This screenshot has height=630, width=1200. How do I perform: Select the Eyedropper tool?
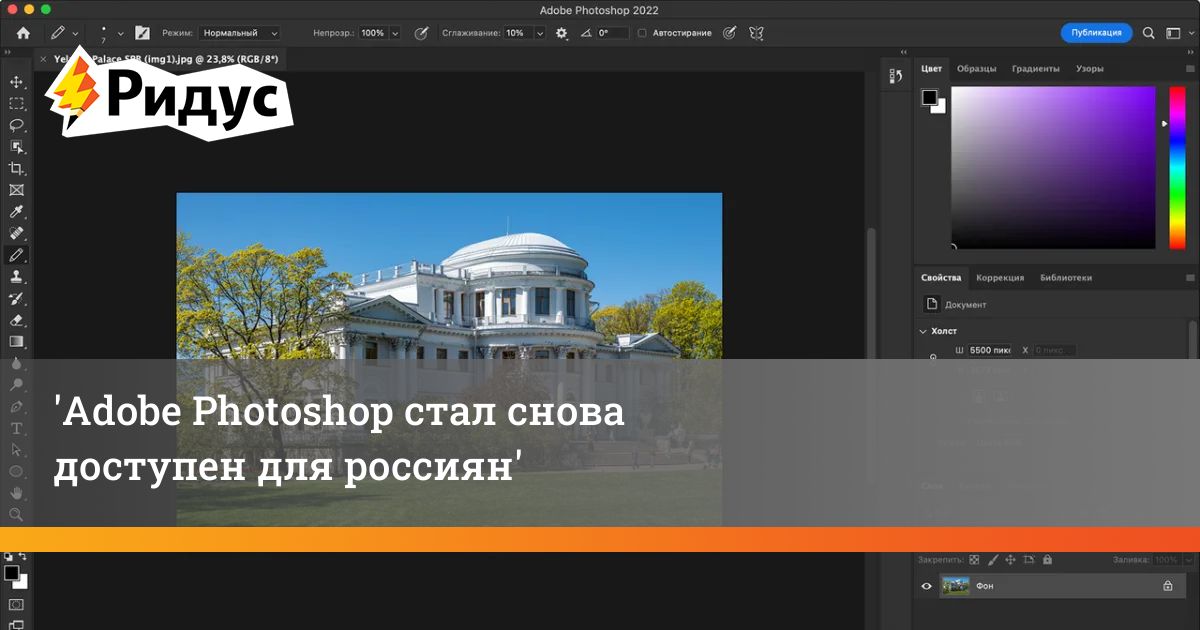point(16,212)
